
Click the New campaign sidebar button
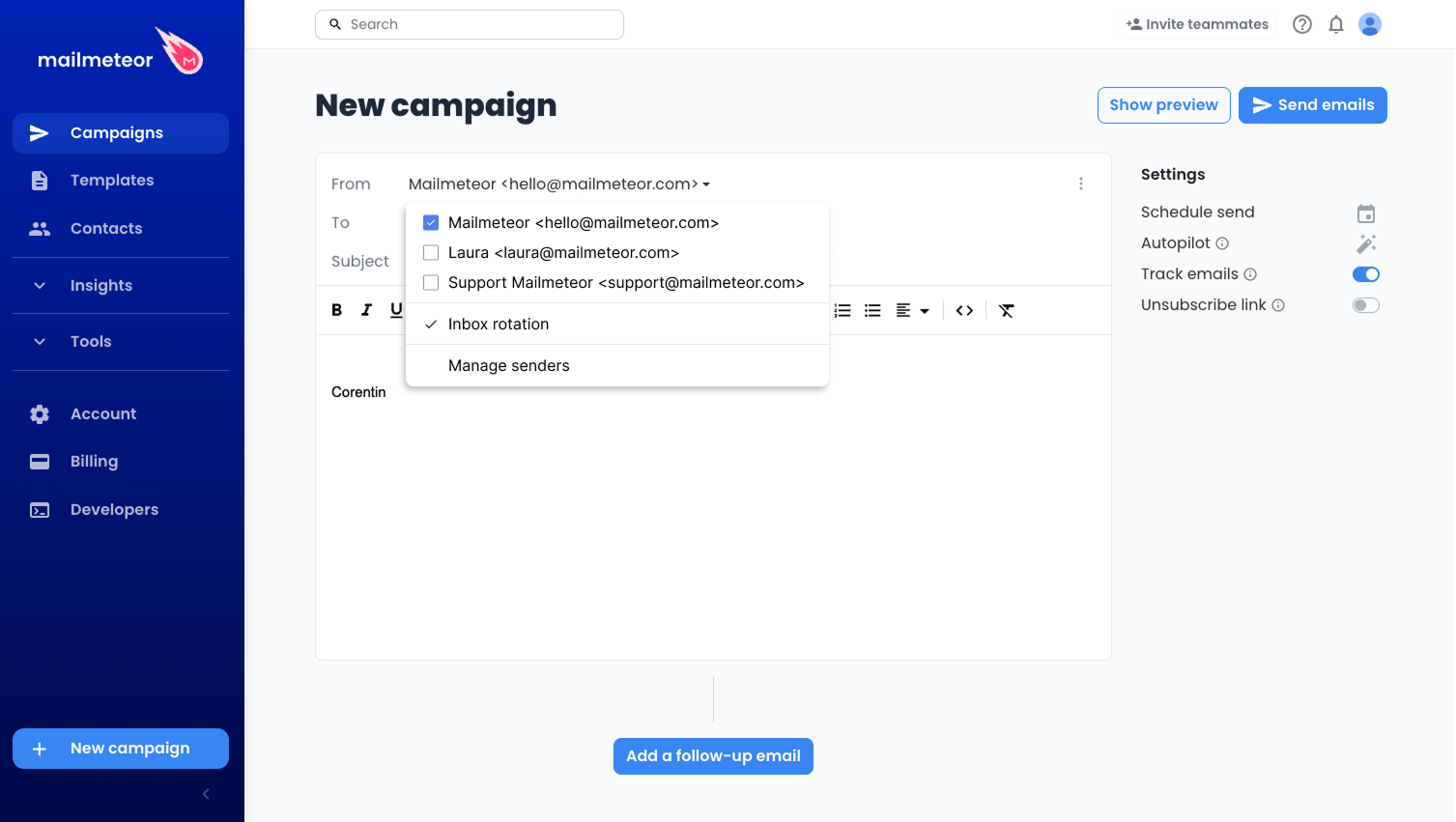(x=121, y=749)
